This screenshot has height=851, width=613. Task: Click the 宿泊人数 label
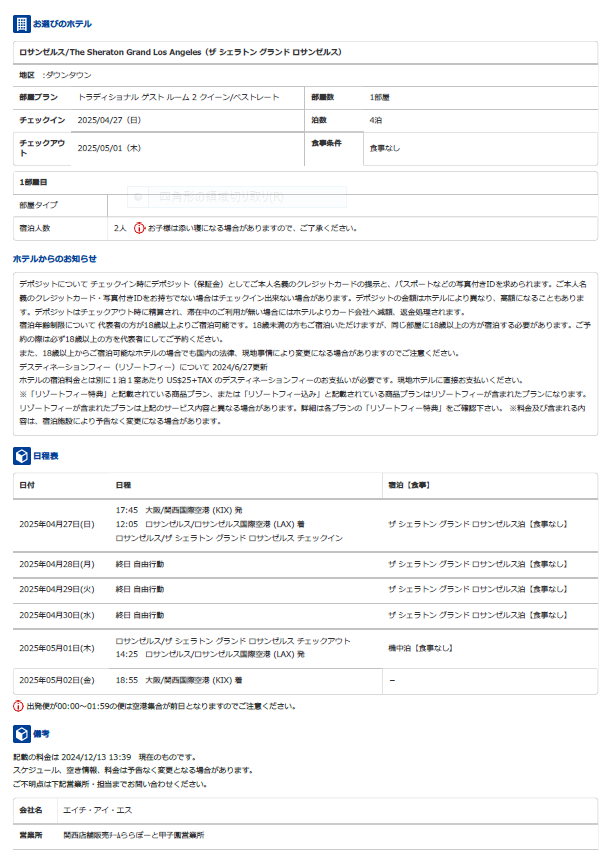pos(35,228)
